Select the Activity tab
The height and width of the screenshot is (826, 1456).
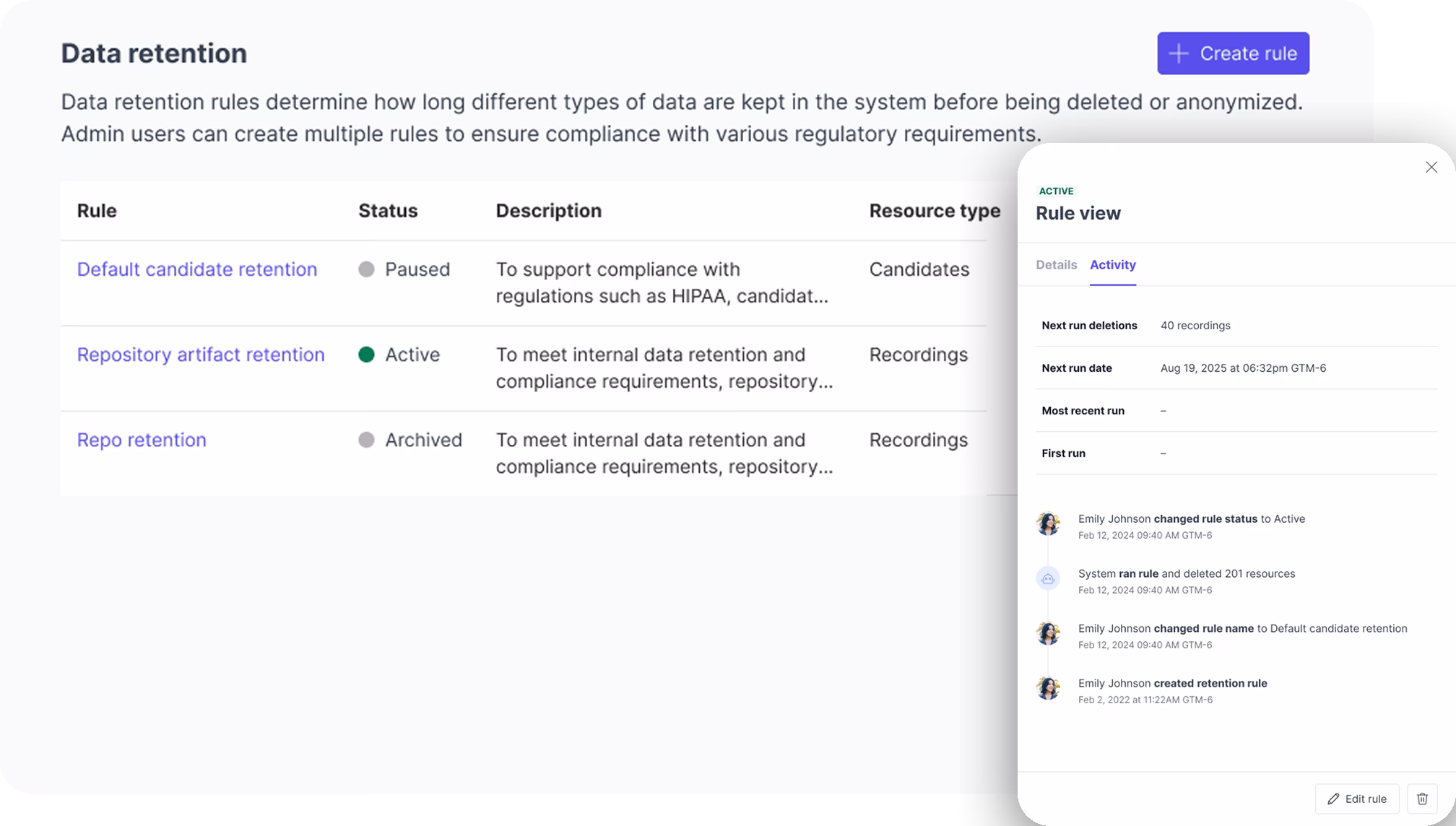(1112, 264)
